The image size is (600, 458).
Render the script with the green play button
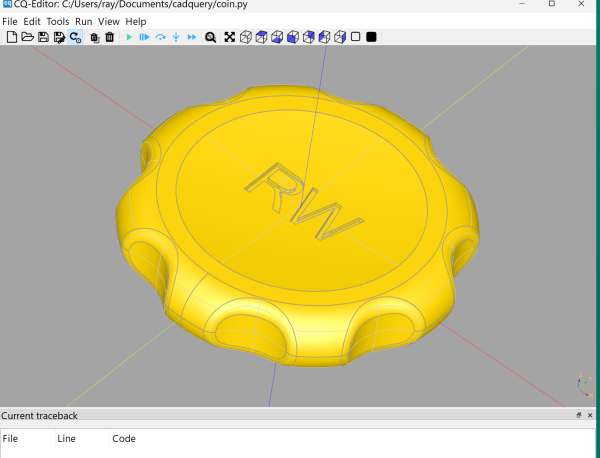(129, 37)
